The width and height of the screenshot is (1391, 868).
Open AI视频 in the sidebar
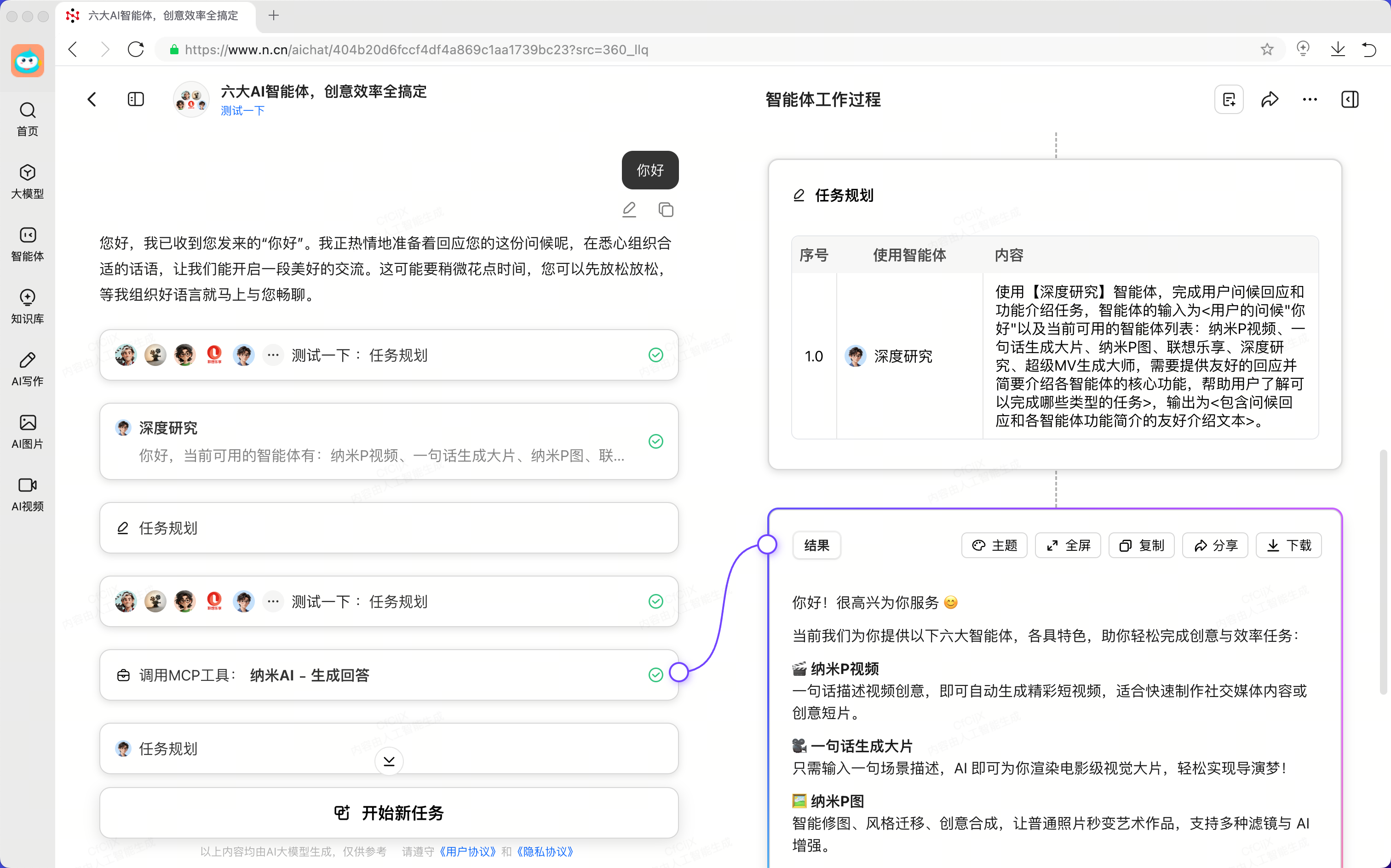click(x=28, y=495)
